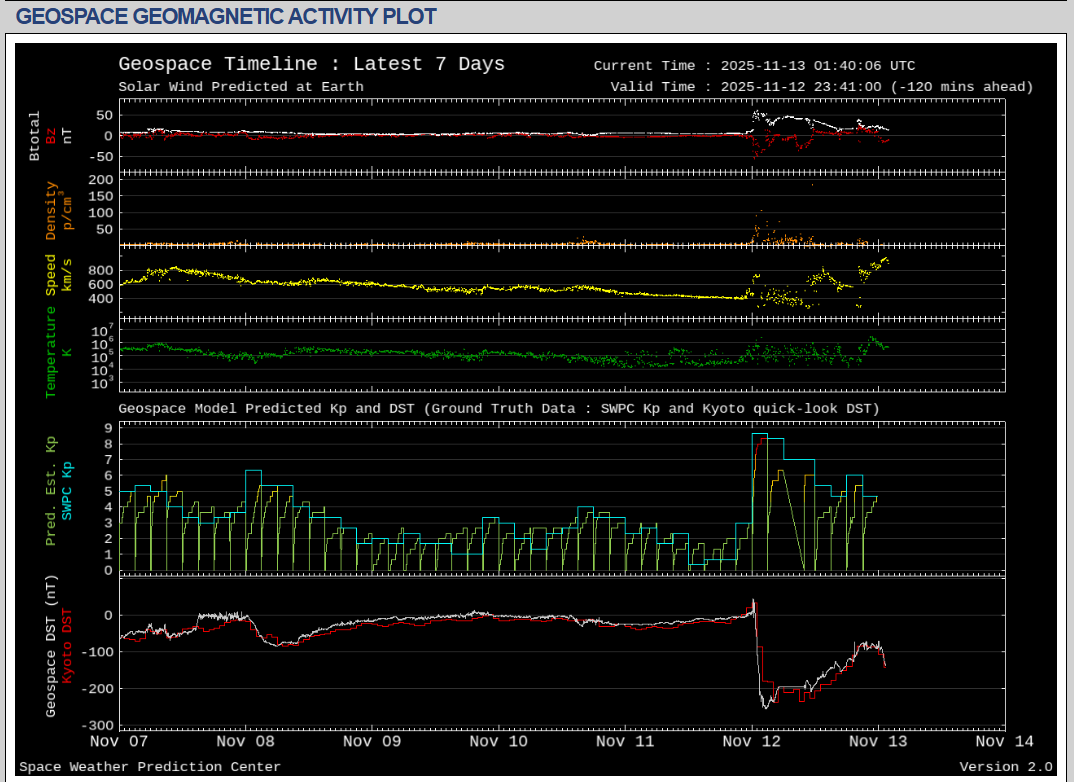Pick the Nov 13 date marker
Screen dimensions: 1074x782
tap(877, 741)
